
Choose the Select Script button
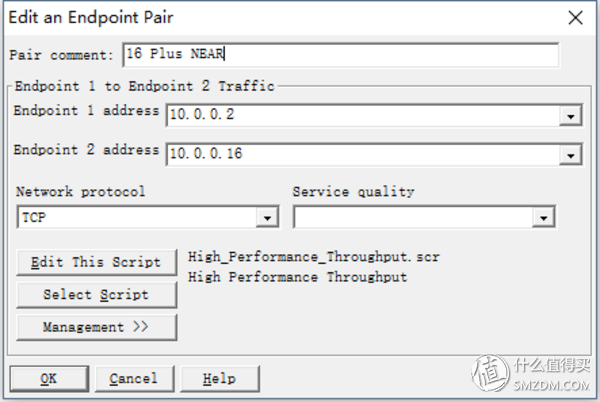pos(96,295)
